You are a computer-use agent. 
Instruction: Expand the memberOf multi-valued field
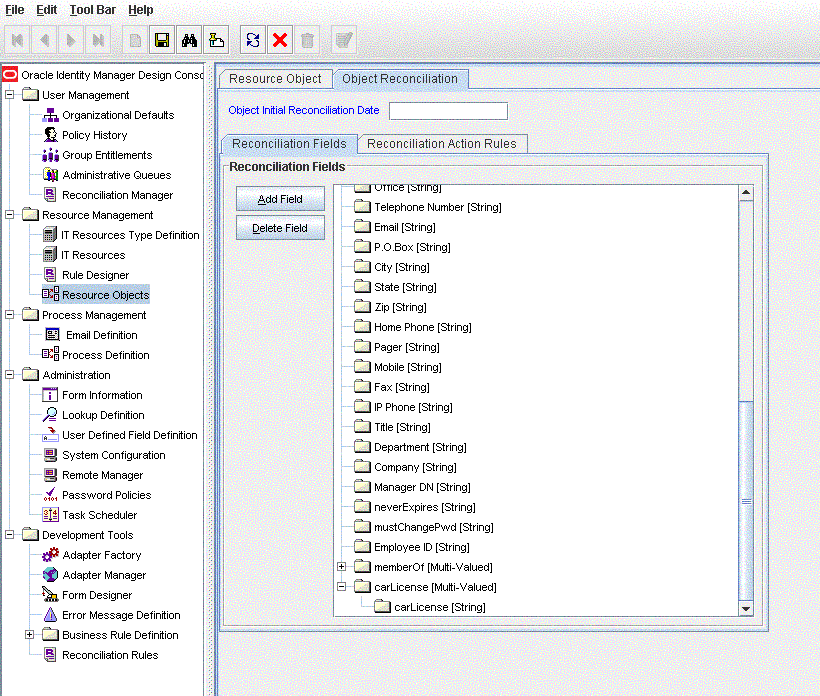[342, 567]
